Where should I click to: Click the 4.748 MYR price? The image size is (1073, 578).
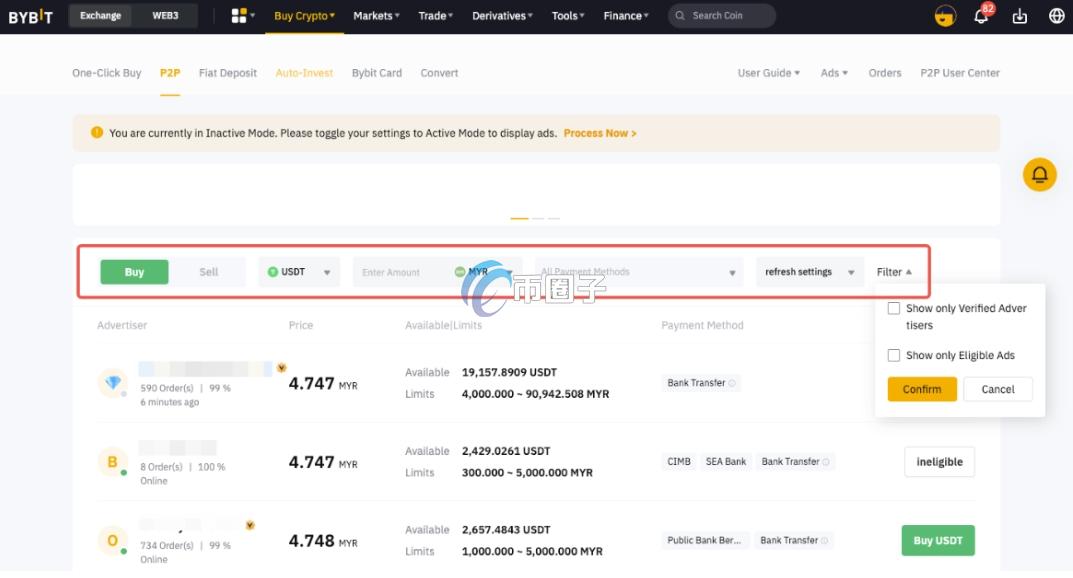click(x=323, y=541)
